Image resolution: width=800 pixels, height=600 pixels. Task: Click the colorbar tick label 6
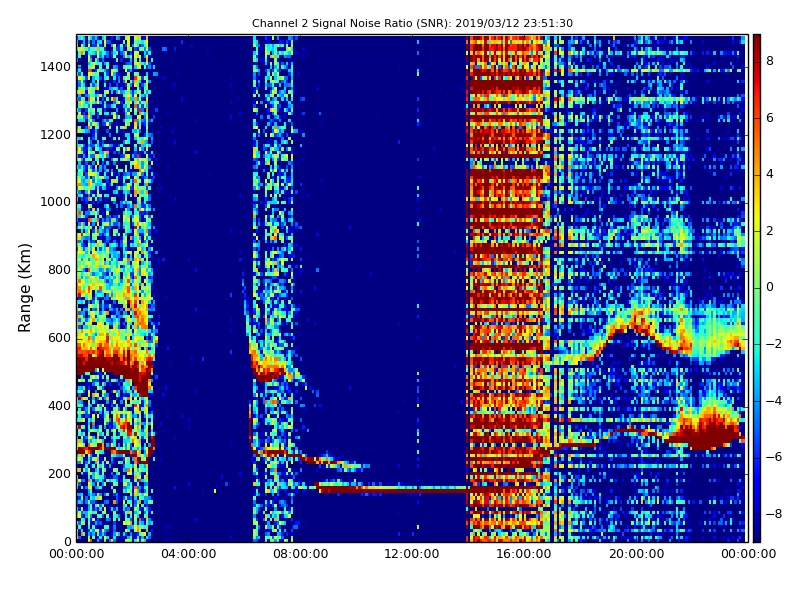pyautogui.click(x=770, y=118)
